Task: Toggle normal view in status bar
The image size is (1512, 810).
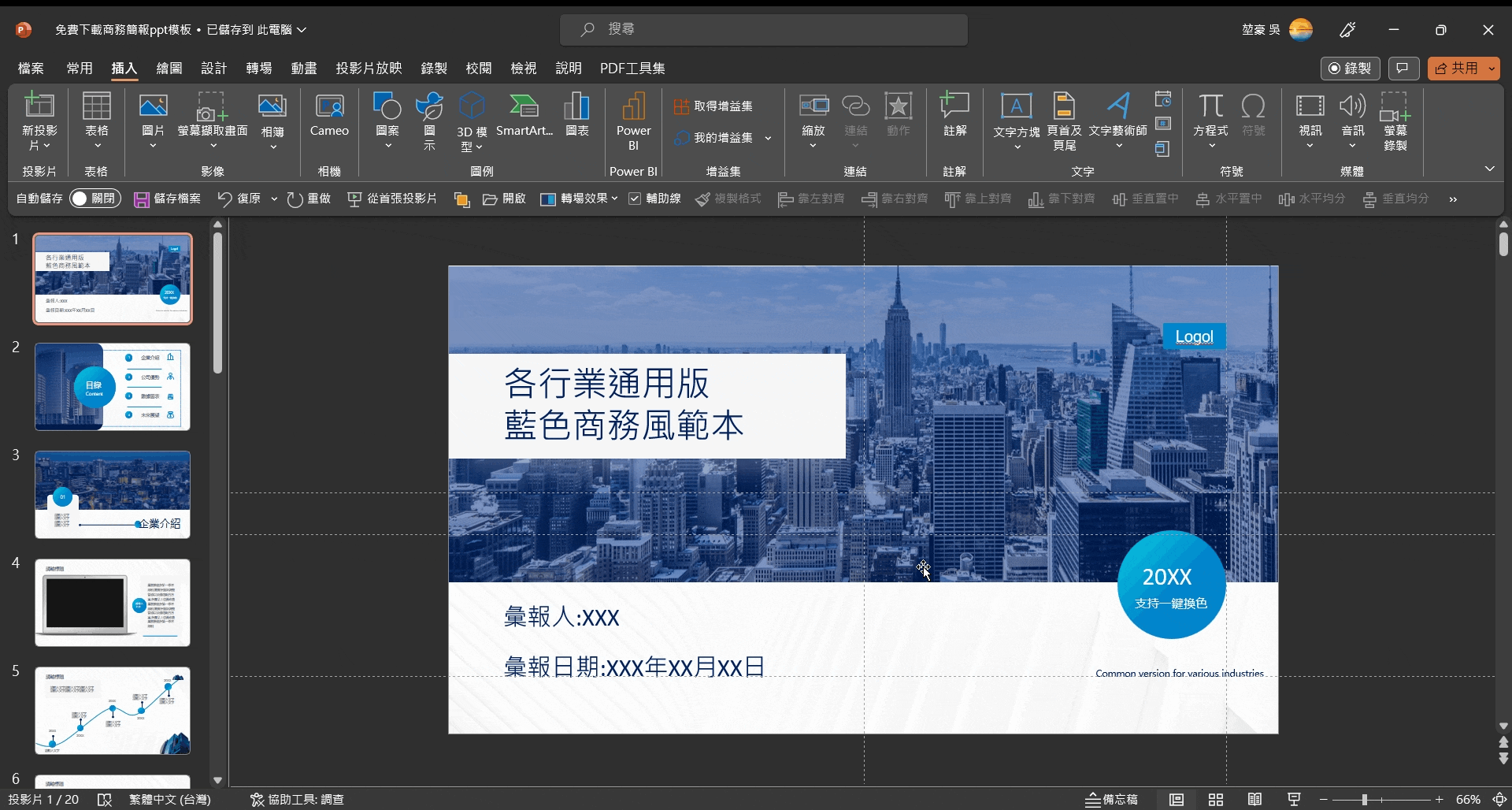Action: 1177,800
